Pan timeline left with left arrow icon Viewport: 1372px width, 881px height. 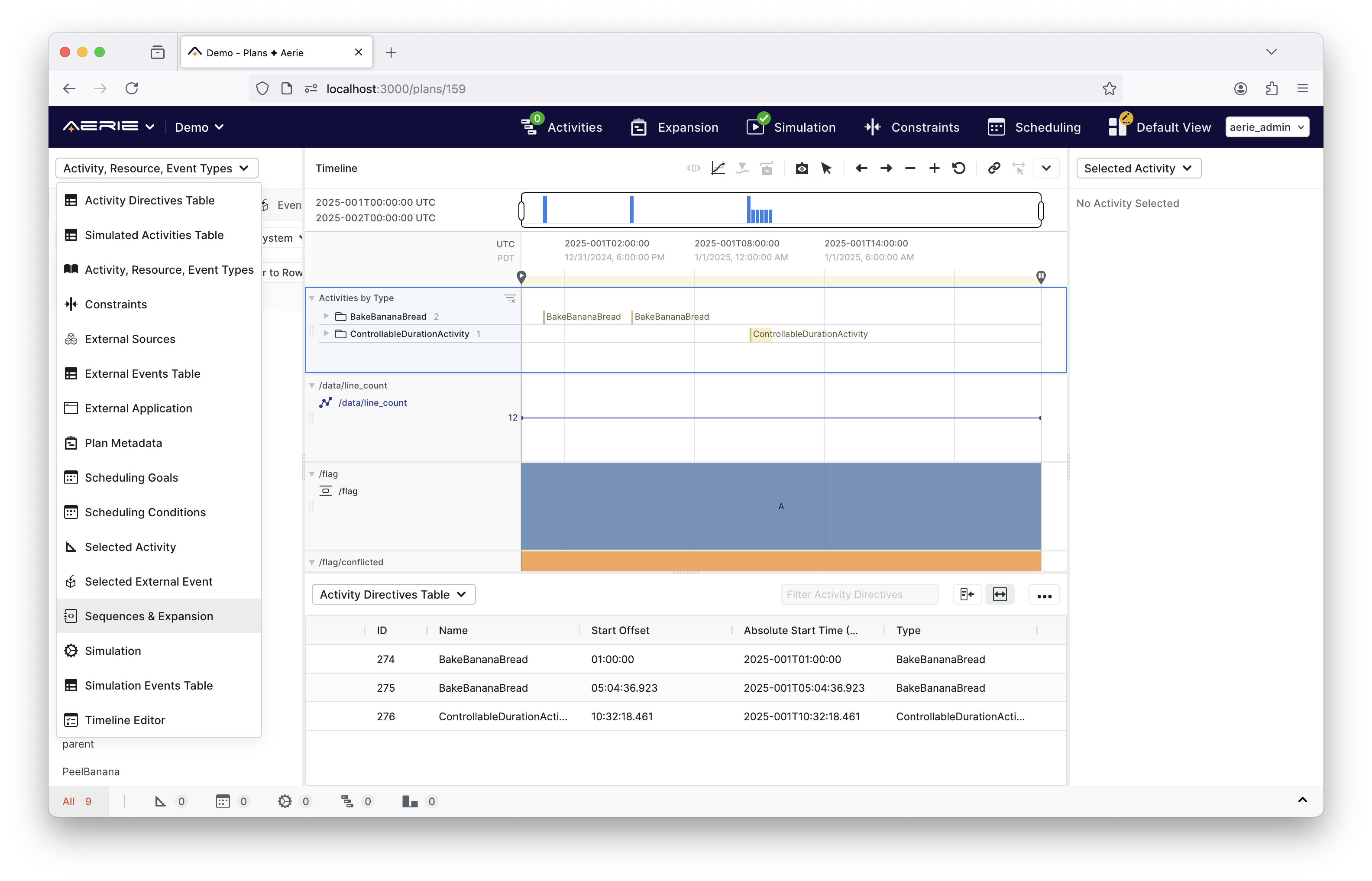click(861, 168)
